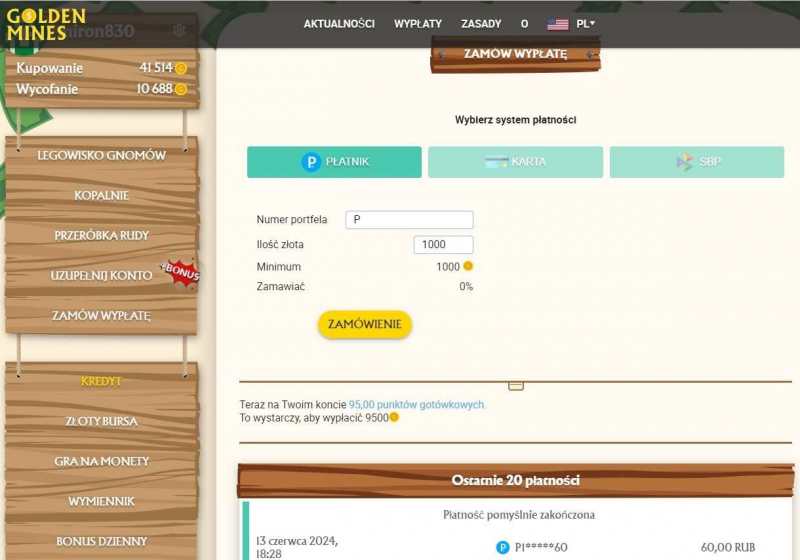Open Wypłaty in the top menu

coord(418,24)
